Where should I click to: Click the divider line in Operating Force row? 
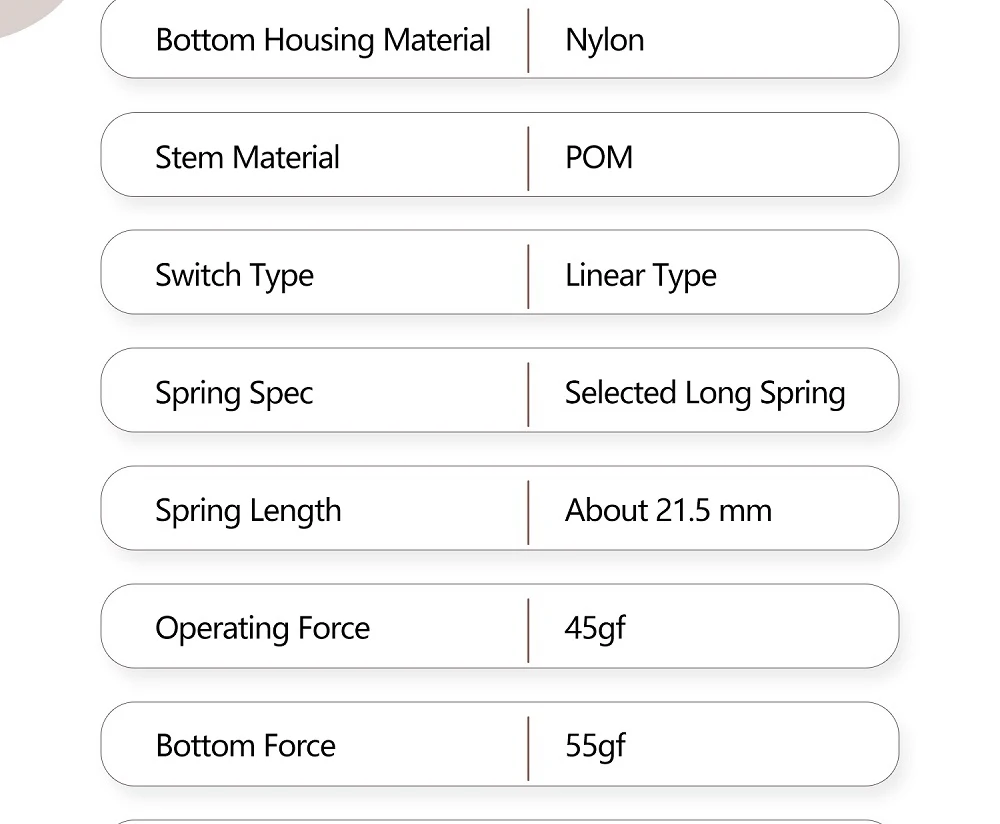pyautogui.click(x=528, y=628)
